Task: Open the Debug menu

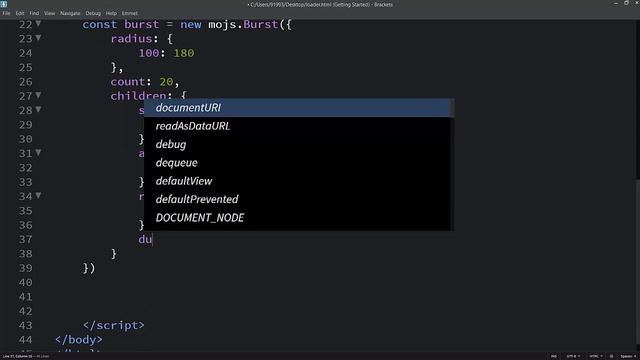Action: point(93,13)
